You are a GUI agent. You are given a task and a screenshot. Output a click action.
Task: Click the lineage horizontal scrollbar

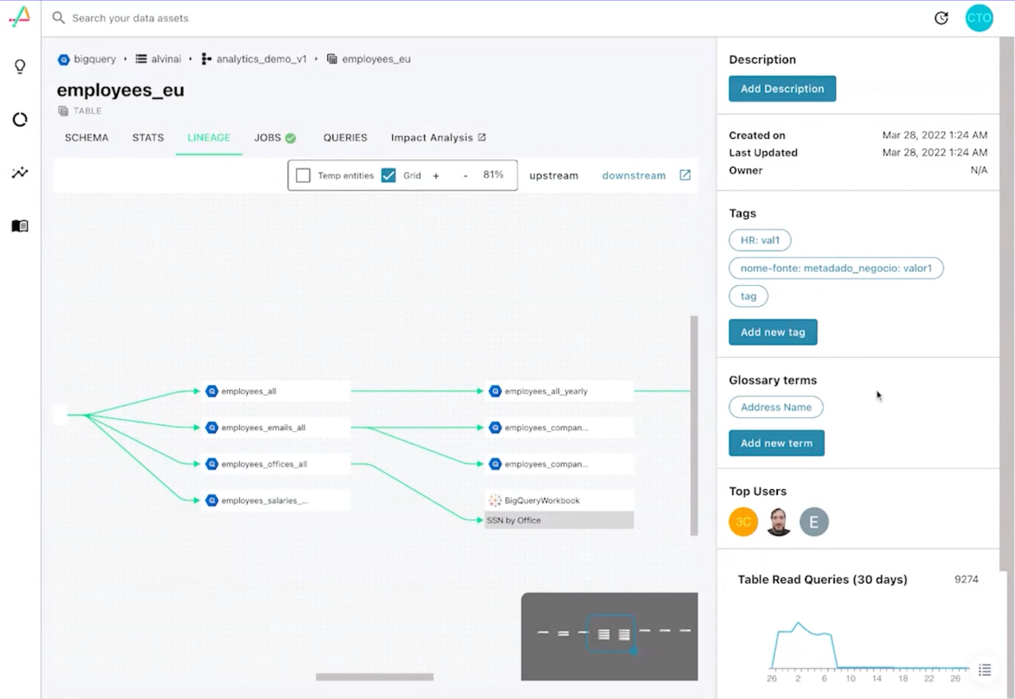(x=375, y=677)
